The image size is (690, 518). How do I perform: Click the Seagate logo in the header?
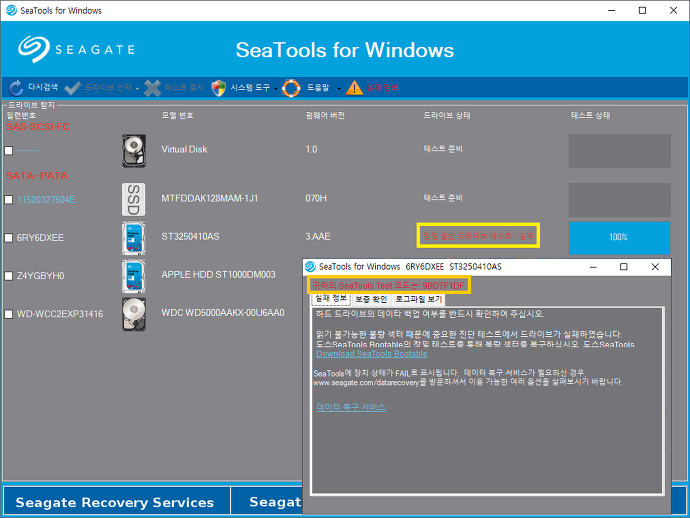tap(76, 49)
